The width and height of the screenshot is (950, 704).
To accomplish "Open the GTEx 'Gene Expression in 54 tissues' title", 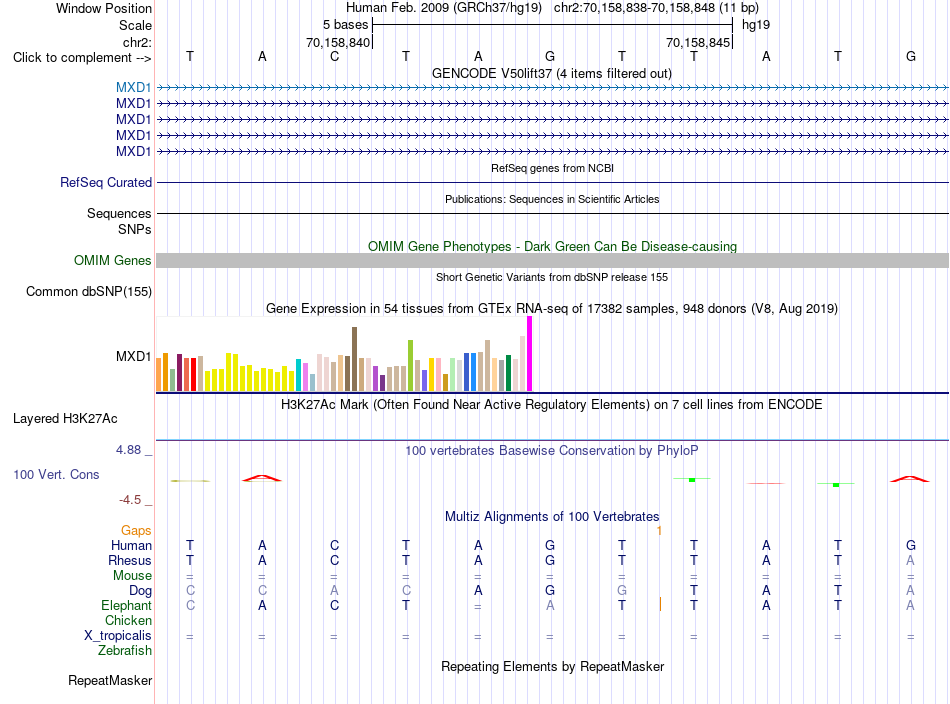I will coord(552,308).
